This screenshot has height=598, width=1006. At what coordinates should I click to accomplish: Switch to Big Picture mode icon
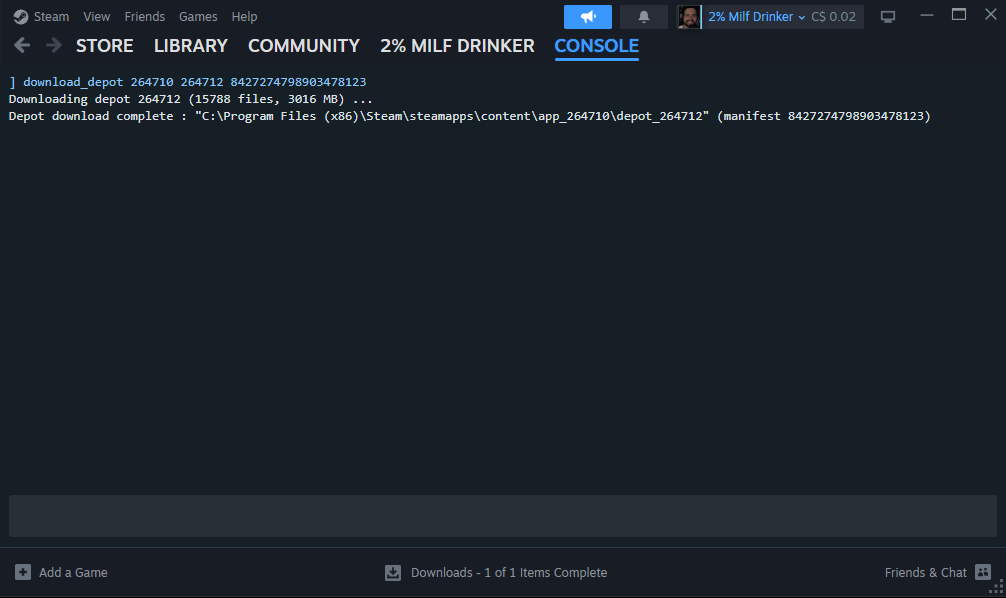tap(887, 17)
